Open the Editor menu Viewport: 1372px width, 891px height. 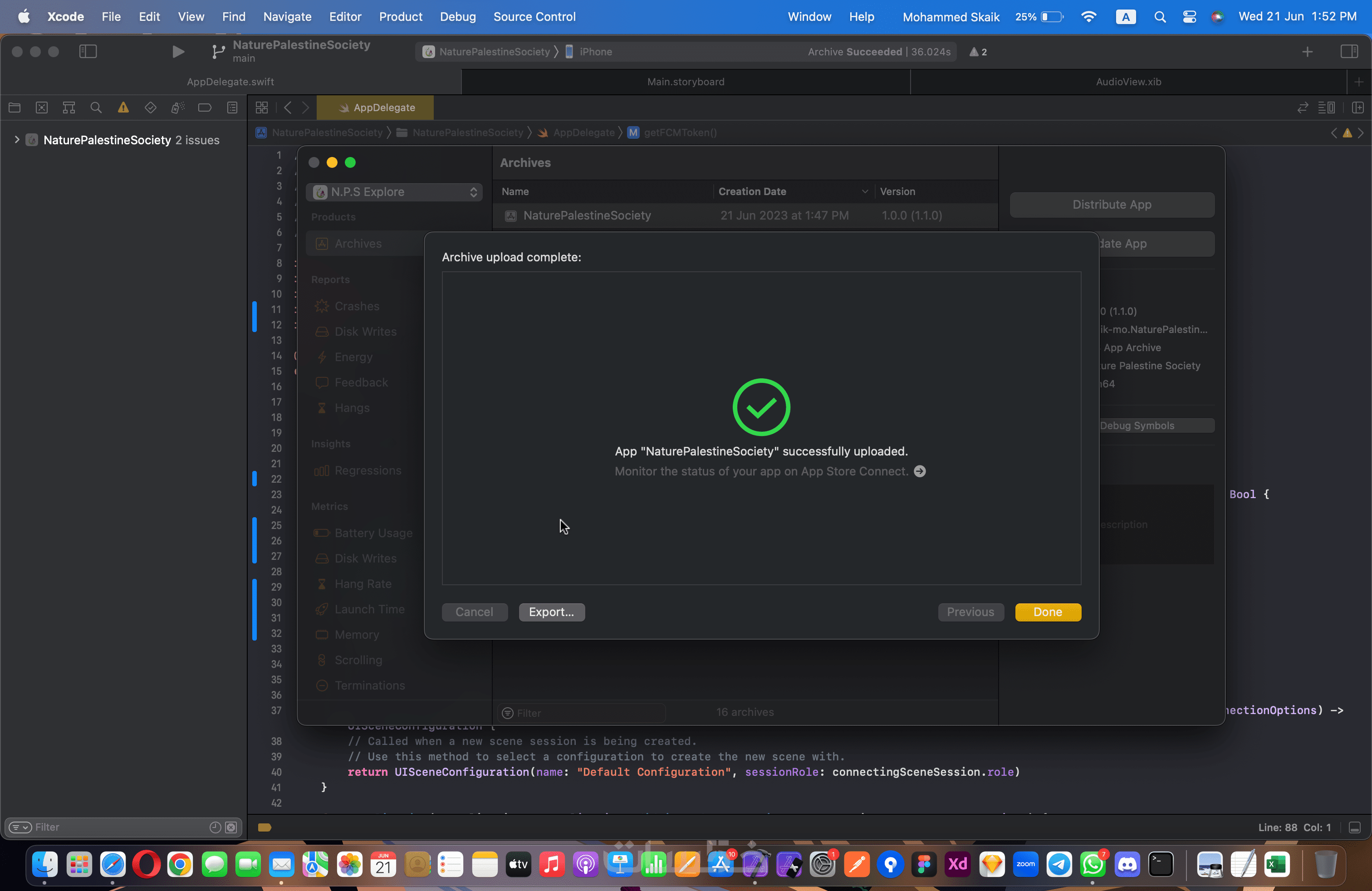point(345,17)
